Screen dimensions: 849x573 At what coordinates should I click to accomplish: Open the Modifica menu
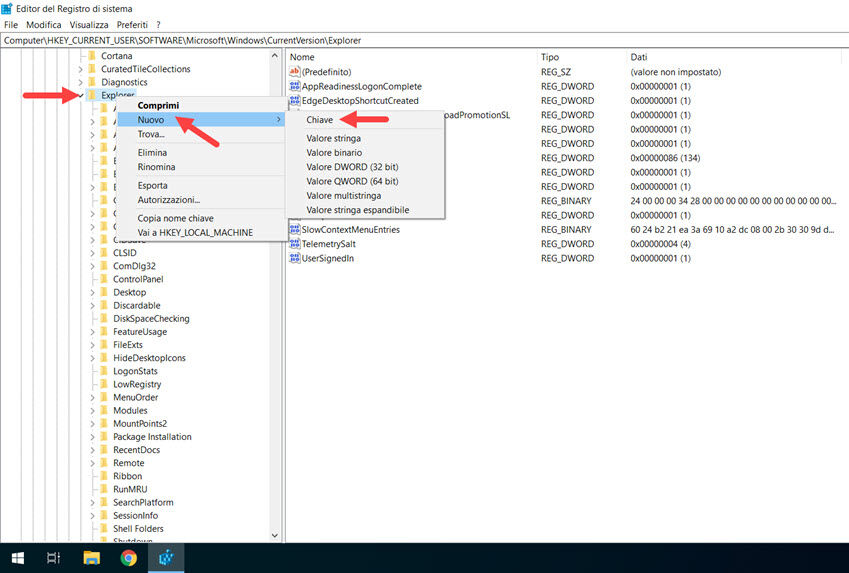[x=43, y=24]
